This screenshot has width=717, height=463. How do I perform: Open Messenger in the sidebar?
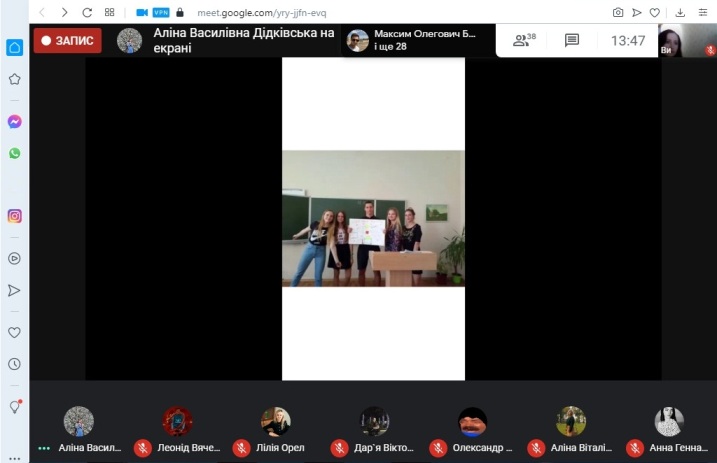[x=15, y=122]
